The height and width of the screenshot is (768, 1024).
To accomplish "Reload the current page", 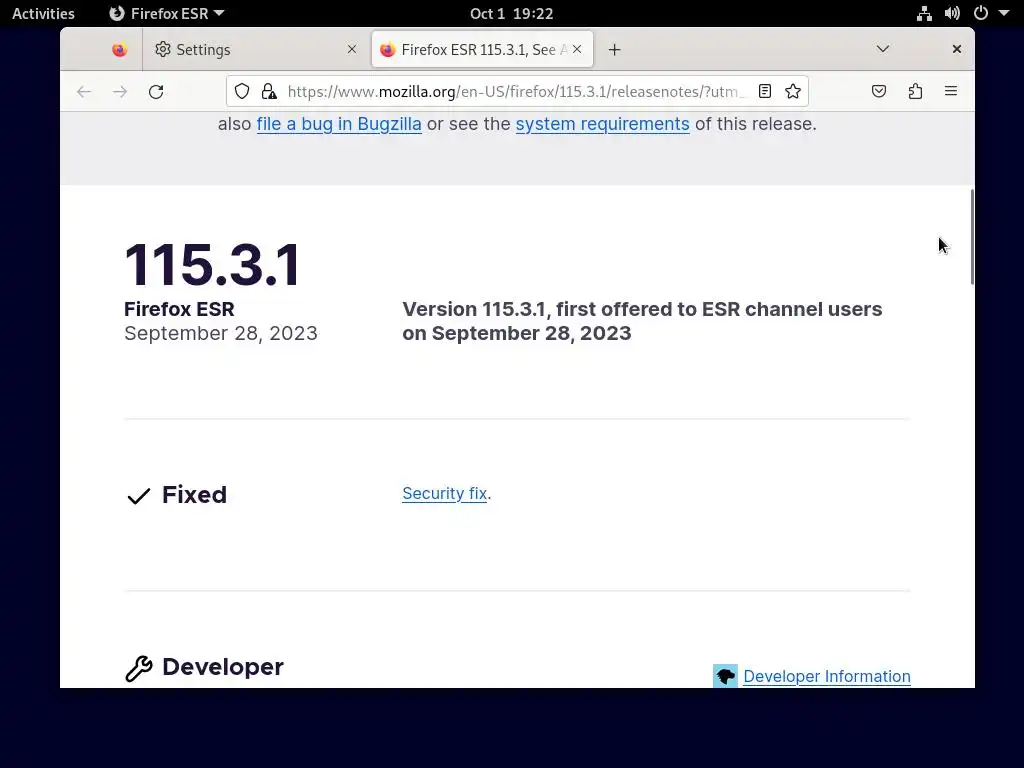I will point(155,91).
